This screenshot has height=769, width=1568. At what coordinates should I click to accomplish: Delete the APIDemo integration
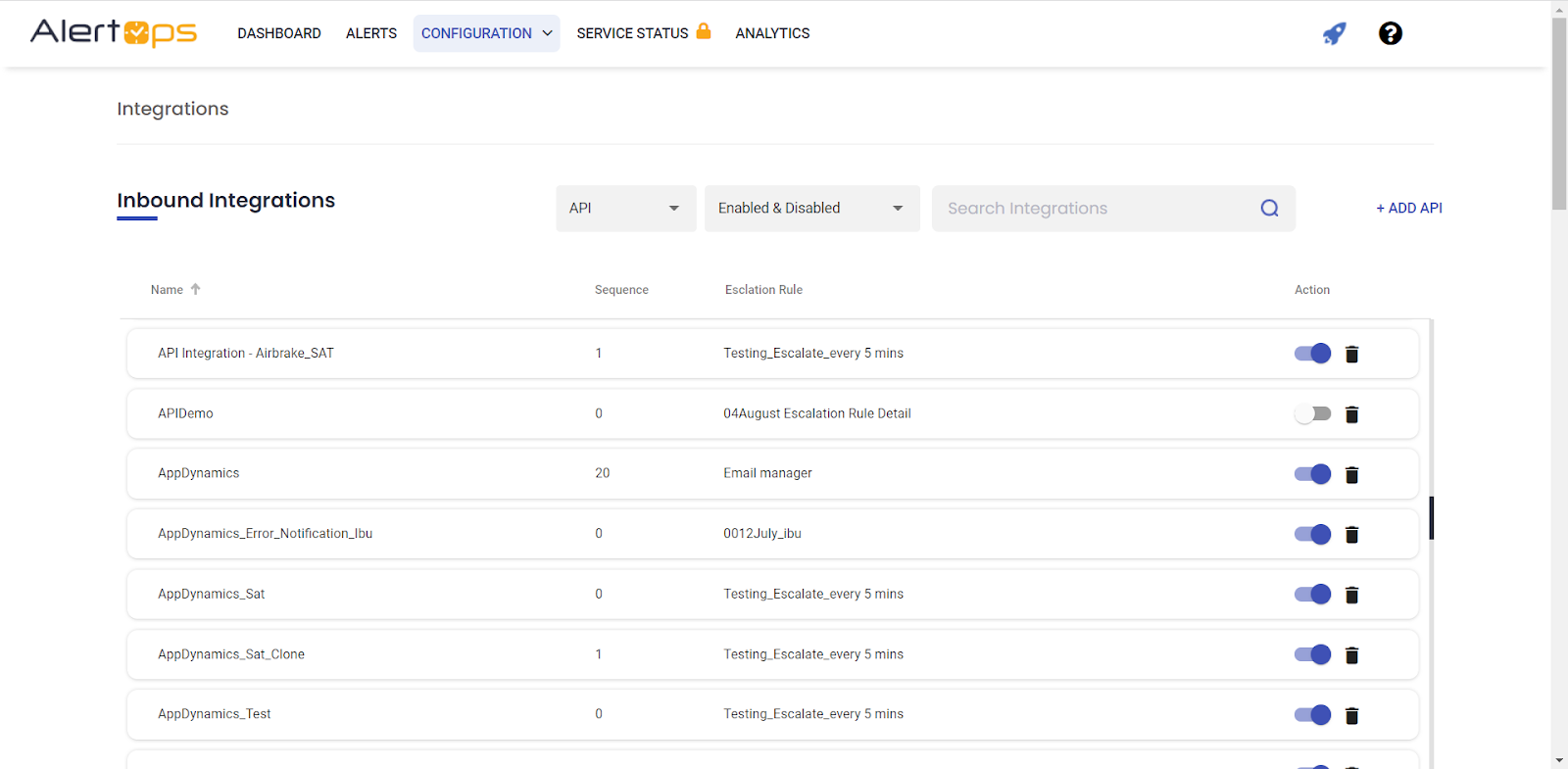pos(1351,414)
